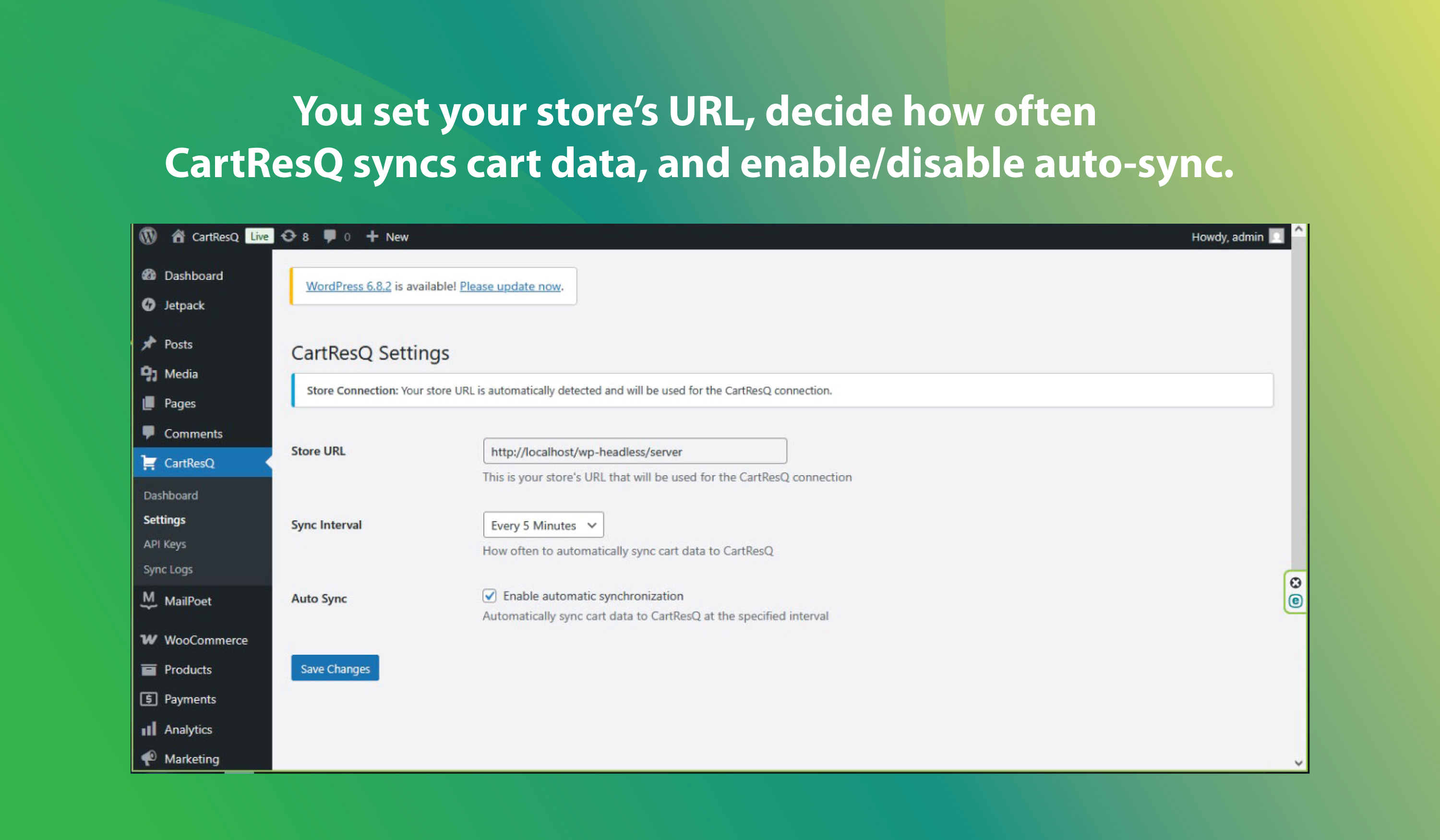Open Jetpack from the sidebar
Image resolution: width=1440 pixels, height=840 pixels.
coord(183,305)
